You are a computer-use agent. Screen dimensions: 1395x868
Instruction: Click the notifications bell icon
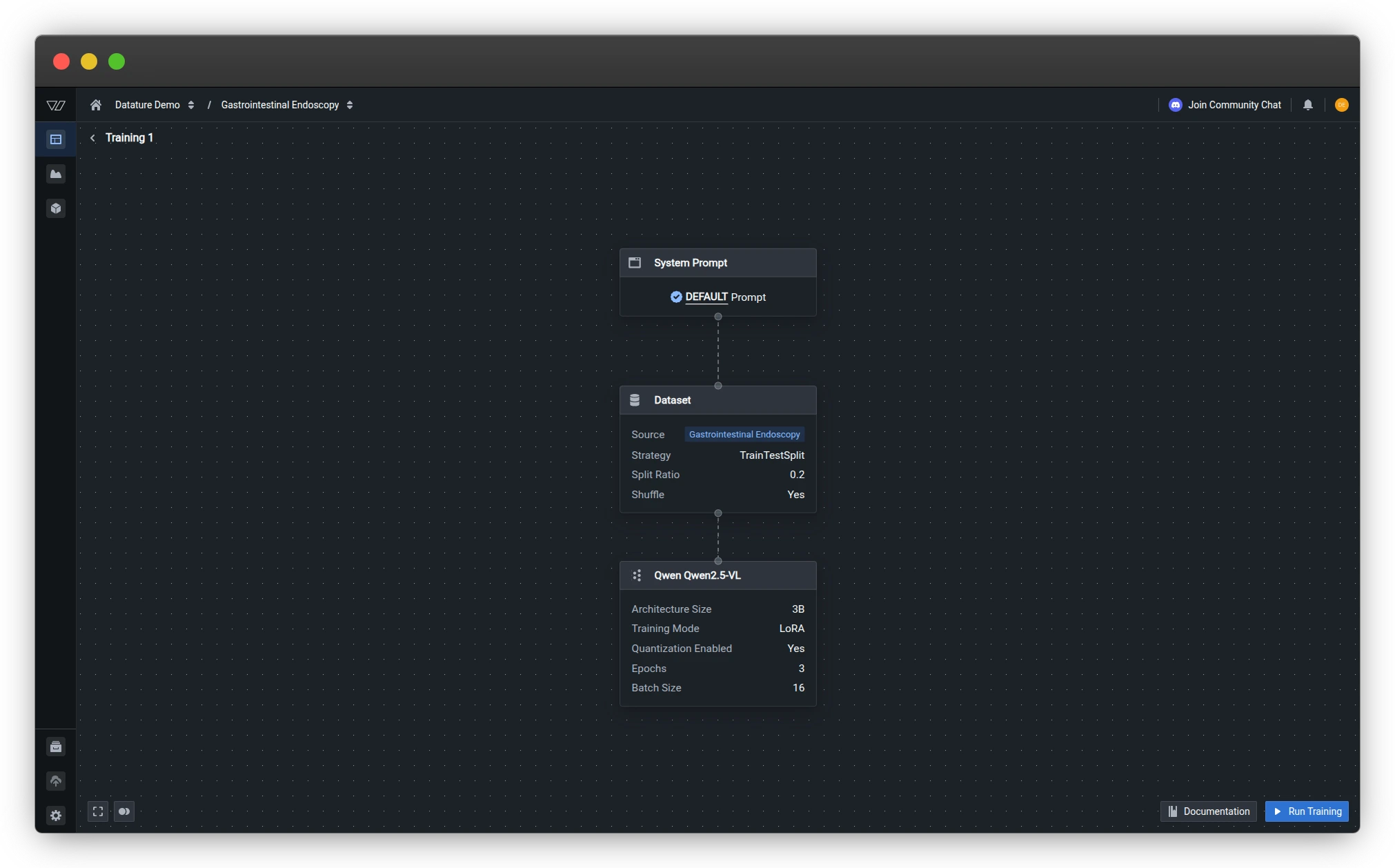pyautogui.click(x=1307, y=105)
